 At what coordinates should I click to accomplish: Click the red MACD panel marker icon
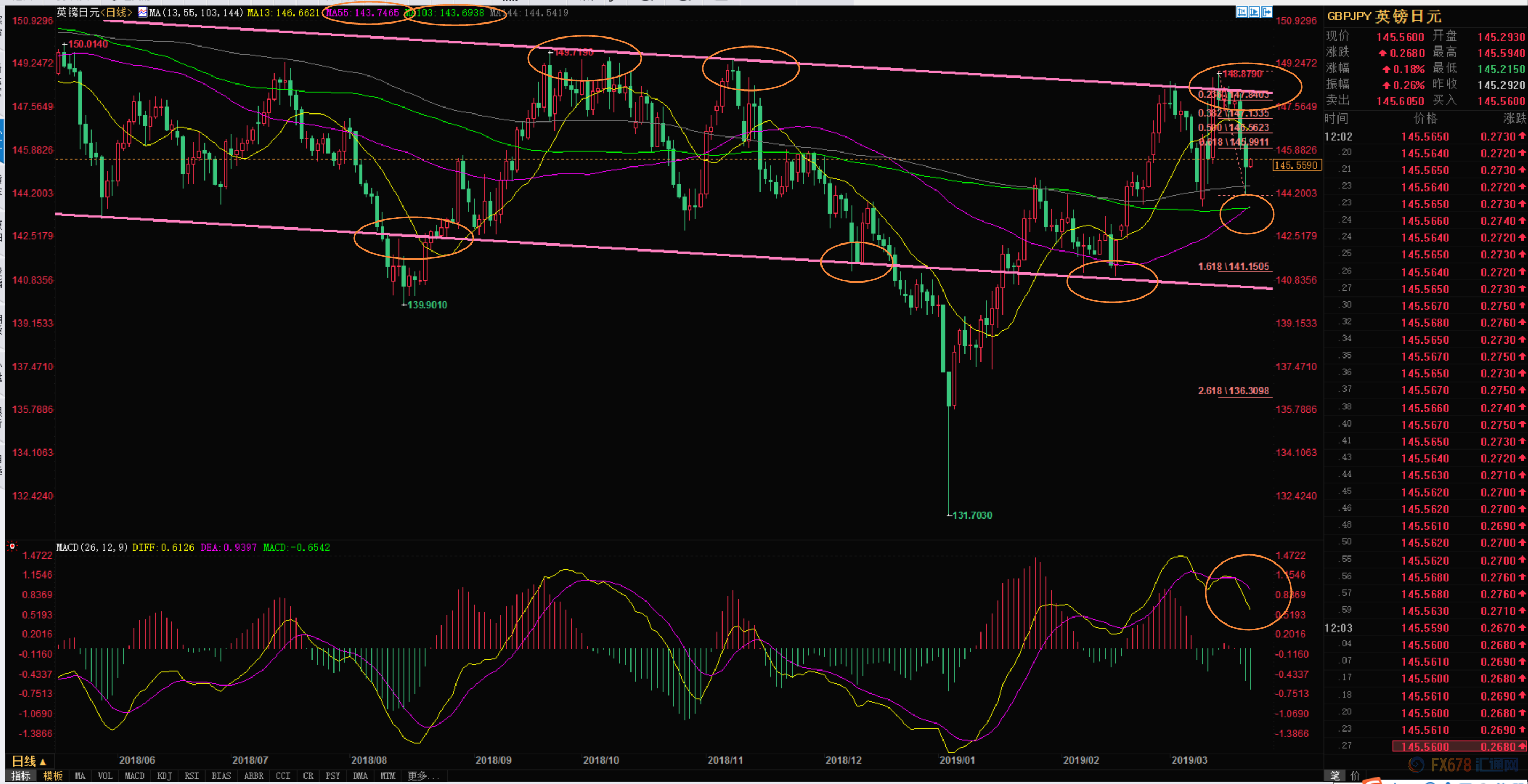(x=12, y=546)
